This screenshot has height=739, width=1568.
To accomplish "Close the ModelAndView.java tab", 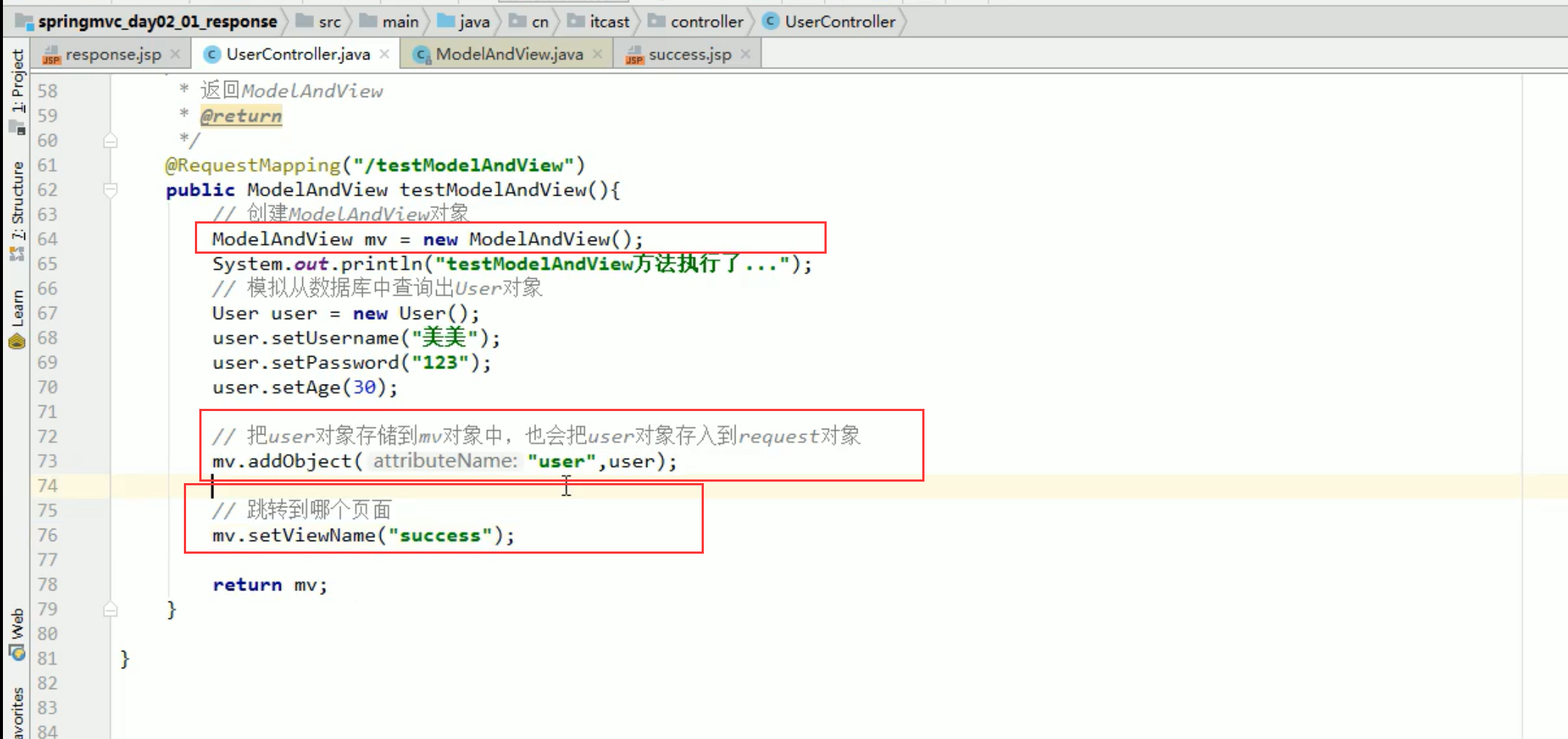I will [598, 54].
